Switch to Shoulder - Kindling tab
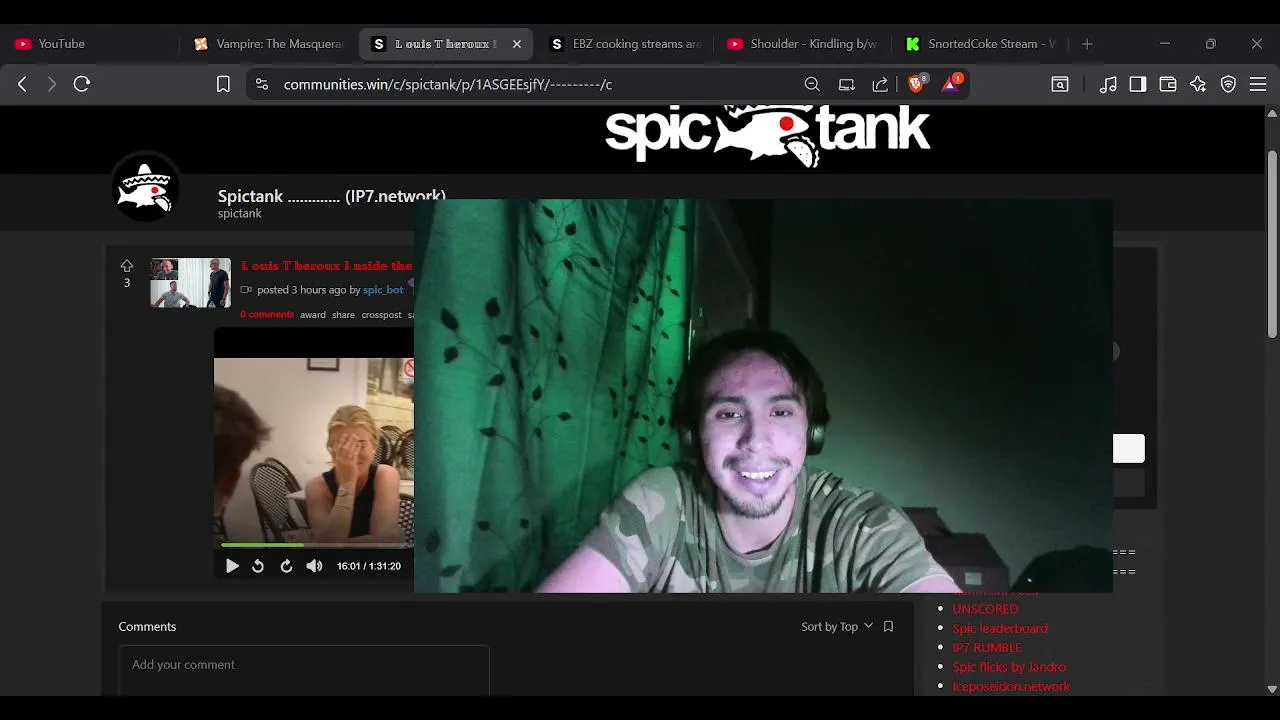This screenshot has width=1280, height=720. click(x=804, y=44)
